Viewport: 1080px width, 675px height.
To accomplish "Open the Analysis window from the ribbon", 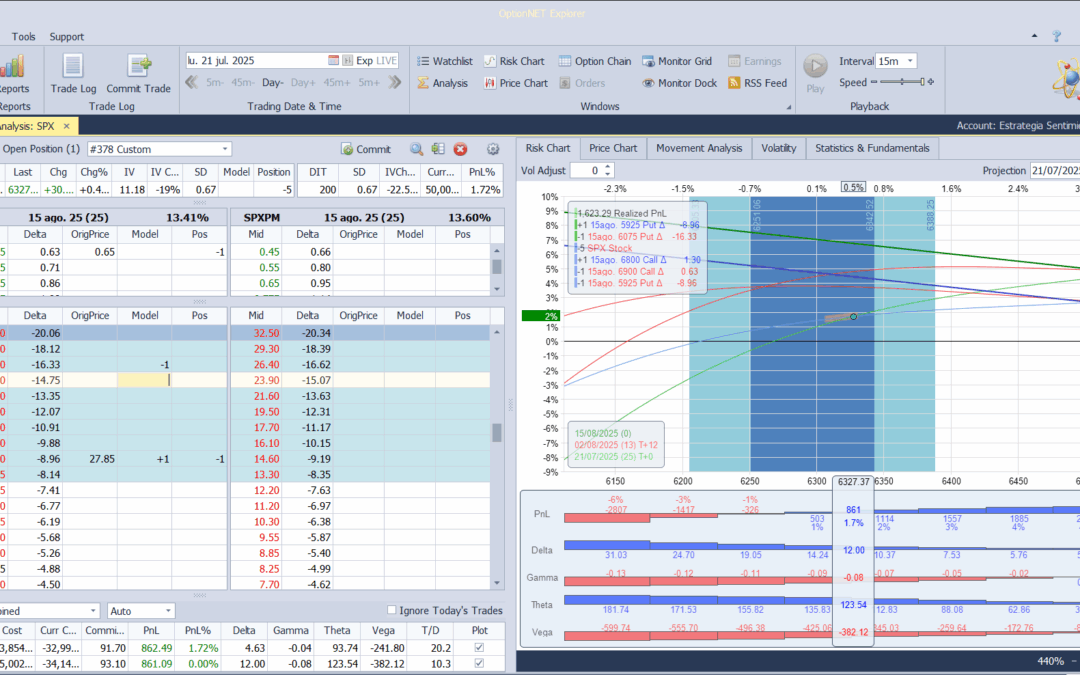I will (x=442, y=83).
